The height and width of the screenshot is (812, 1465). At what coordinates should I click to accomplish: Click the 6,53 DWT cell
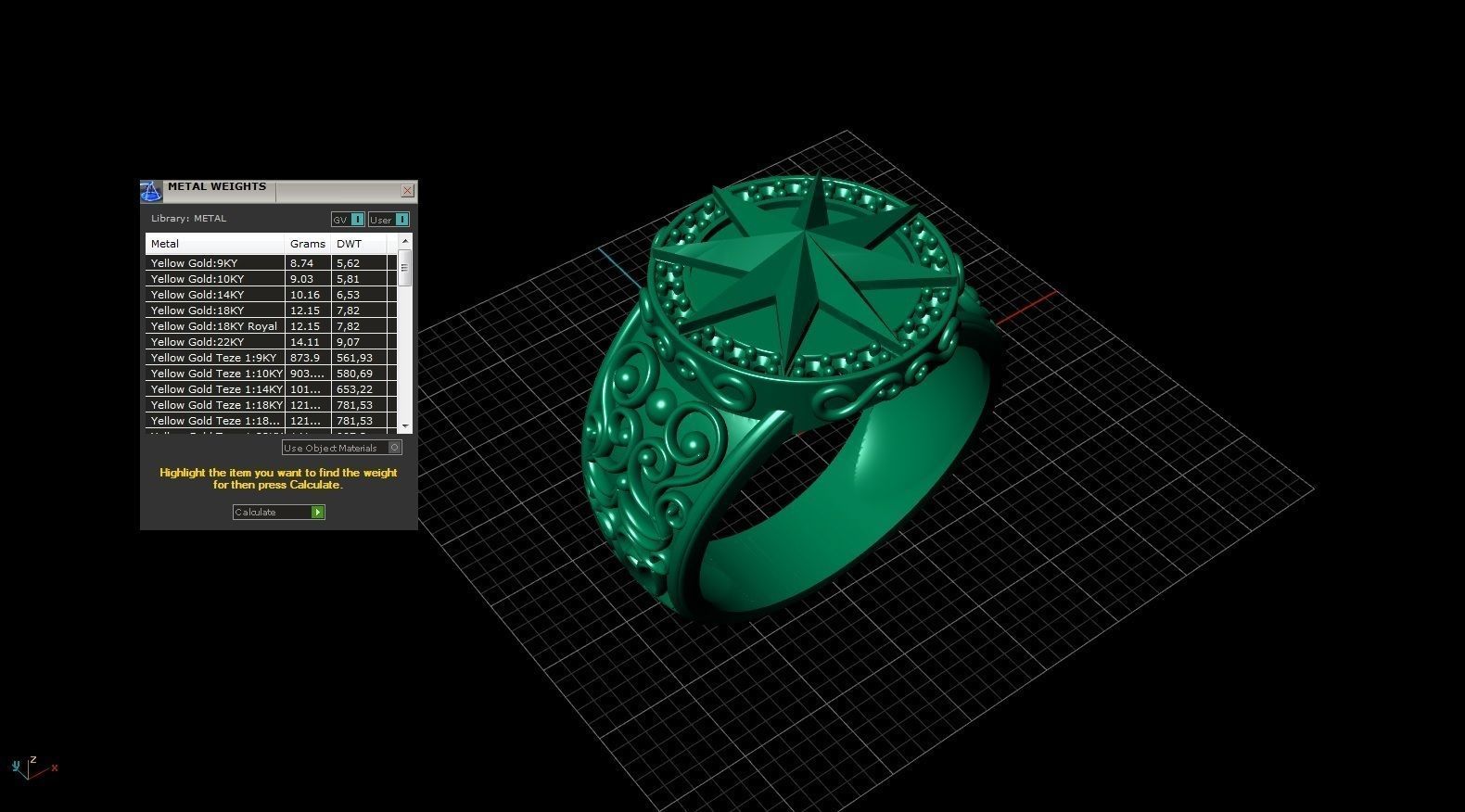[360, 295]
